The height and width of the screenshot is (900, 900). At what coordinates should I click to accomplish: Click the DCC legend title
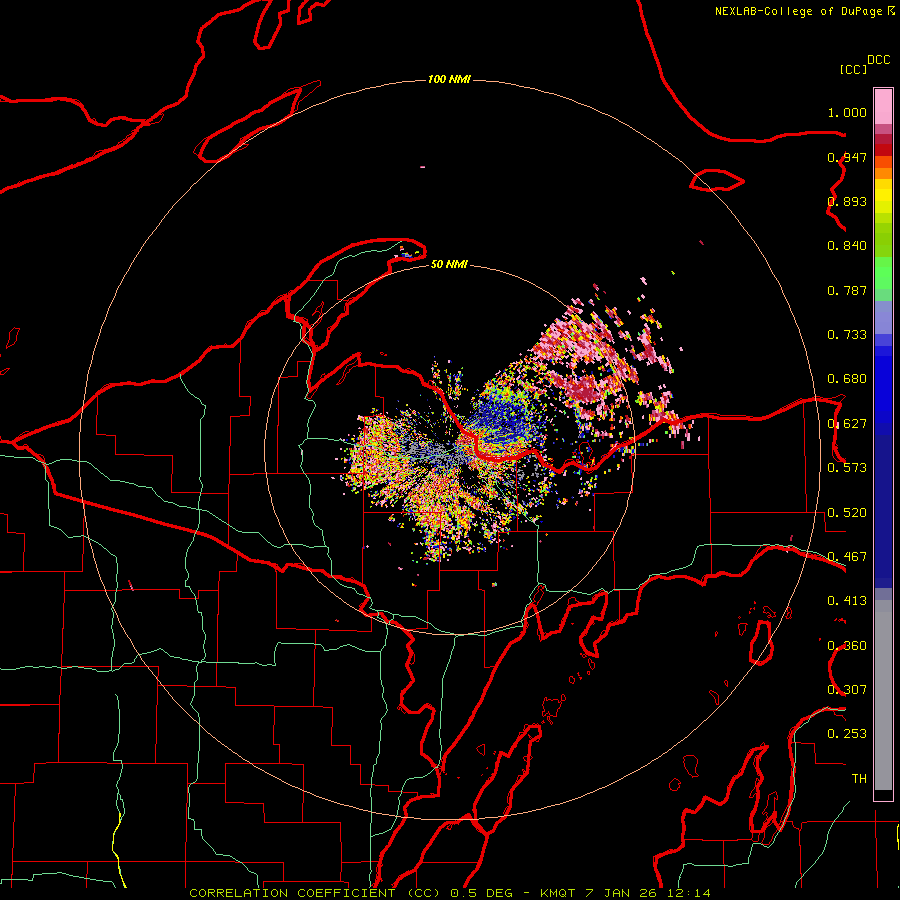coord(878,60)
